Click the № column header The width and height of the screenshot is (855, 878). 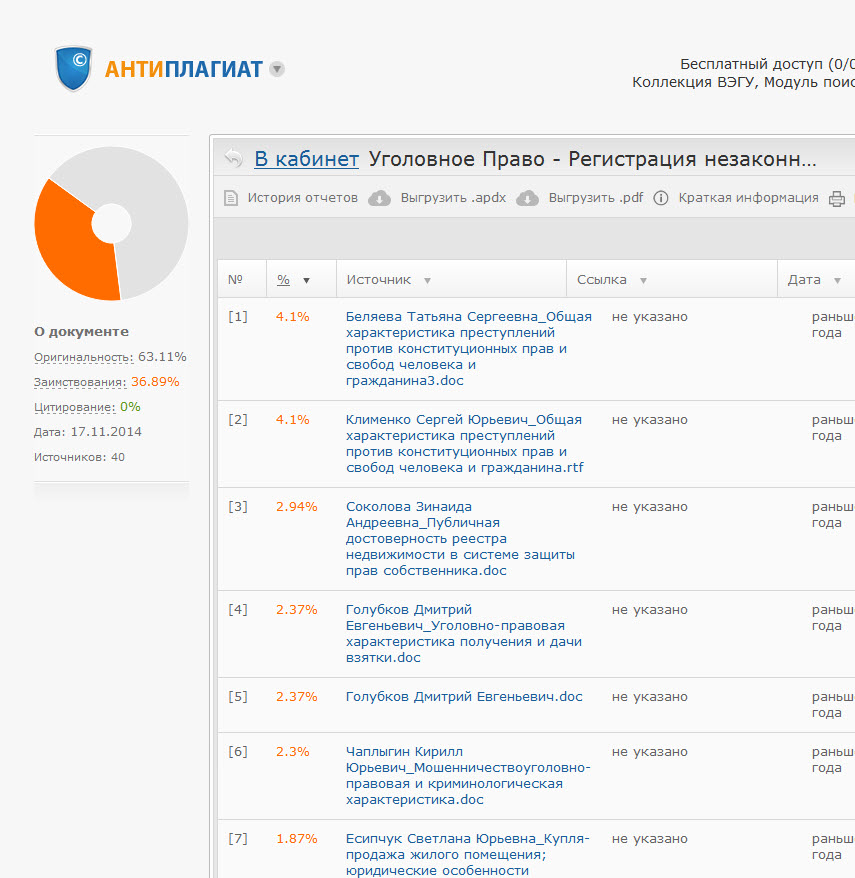click(235, 279)
